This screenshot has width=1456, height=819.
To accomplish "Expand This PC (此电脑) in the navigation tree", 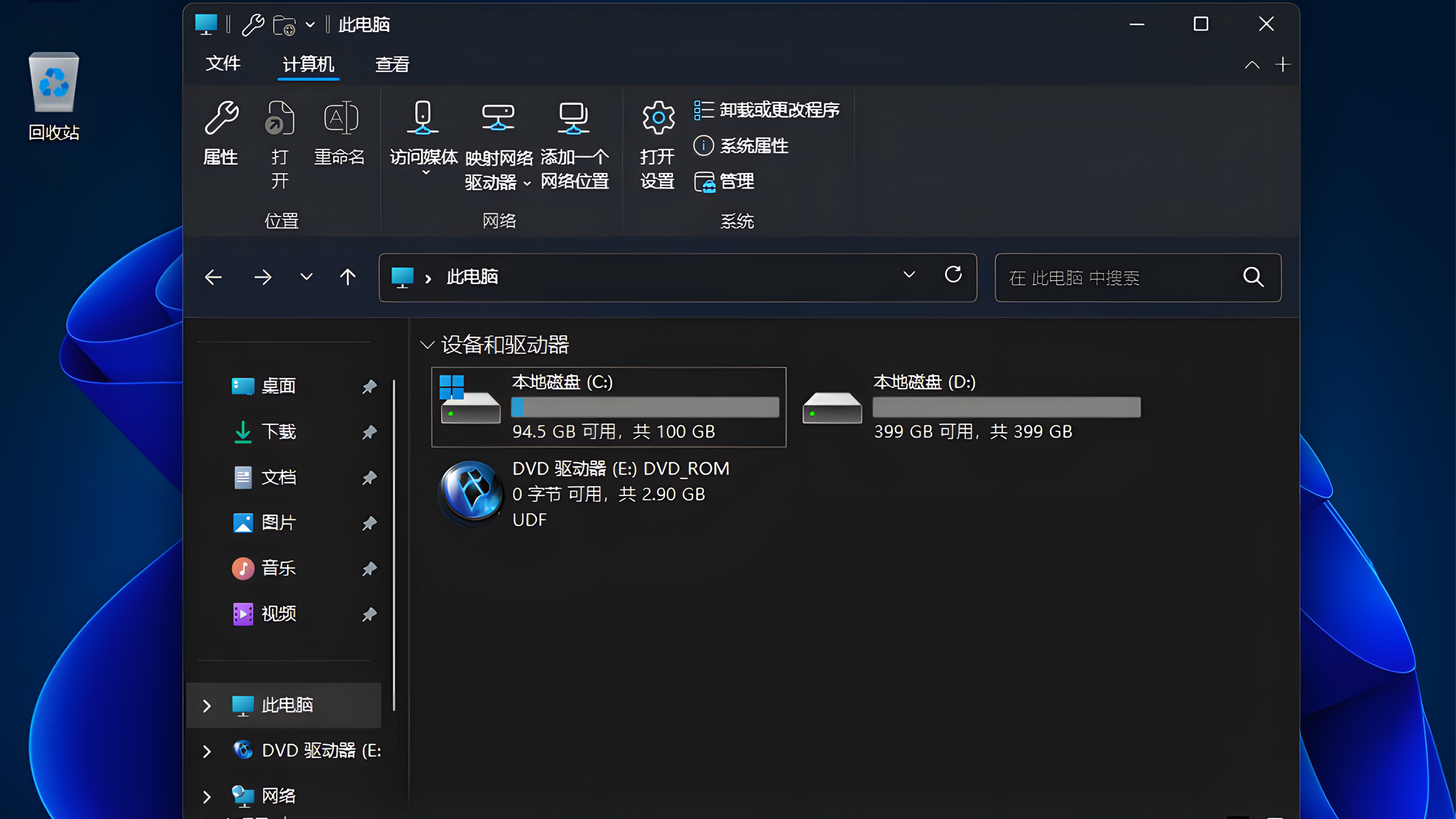I will (207, 706).
